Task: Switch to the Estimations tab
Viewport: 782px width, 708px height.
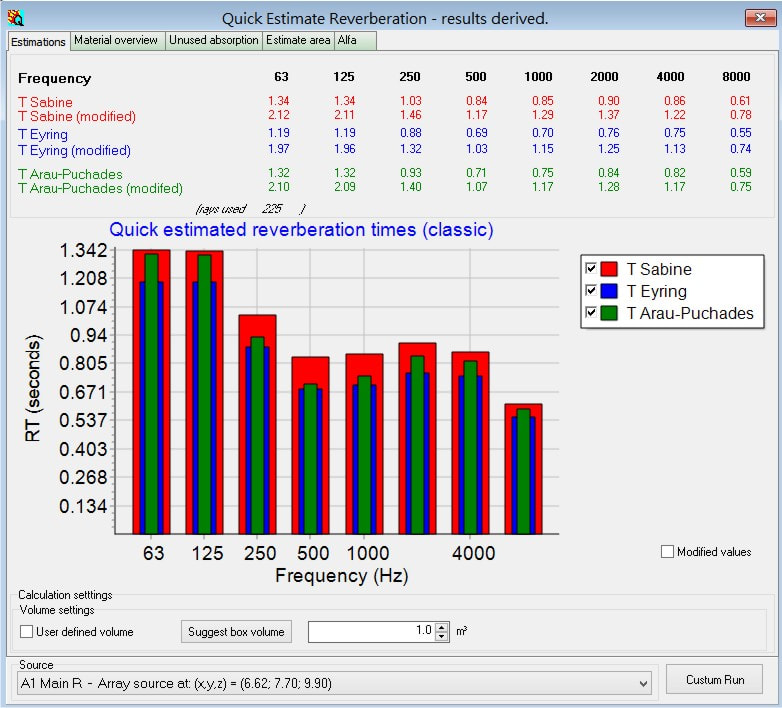Action: click(x=38, y=42)
